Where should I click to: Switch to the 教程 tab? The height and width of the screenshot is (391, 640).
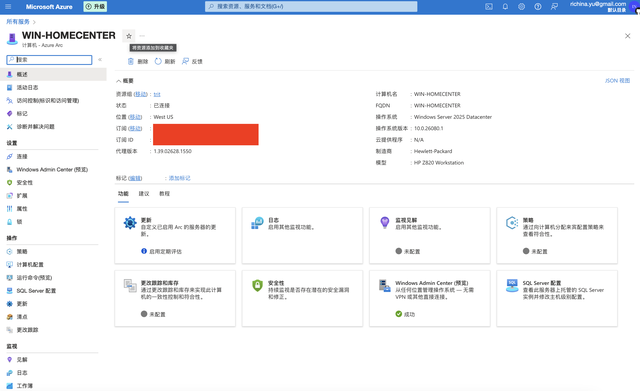(x=164, y=194)
